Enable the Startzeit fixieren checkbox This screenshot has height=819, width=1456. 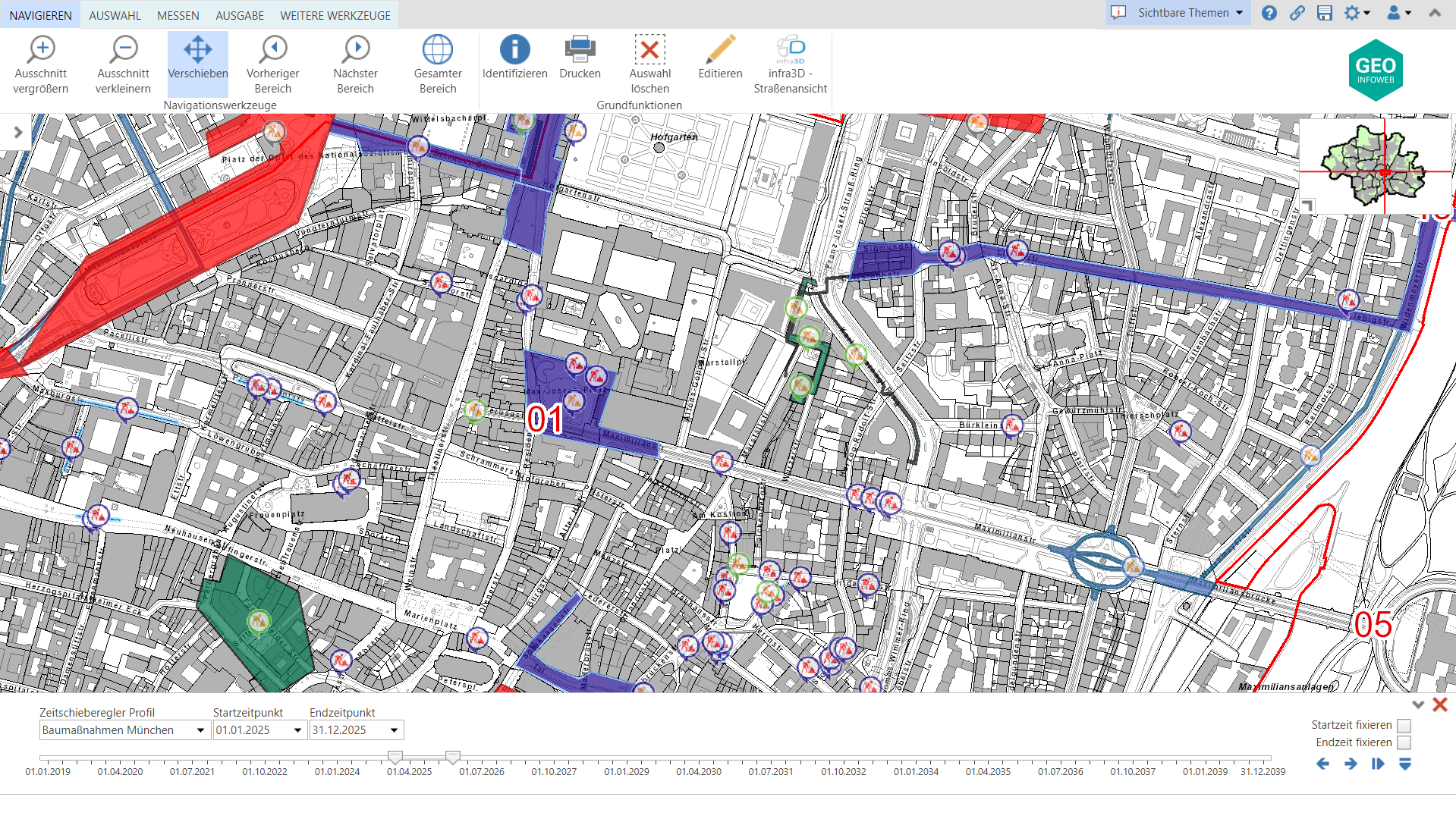(x=1404, y=726)
